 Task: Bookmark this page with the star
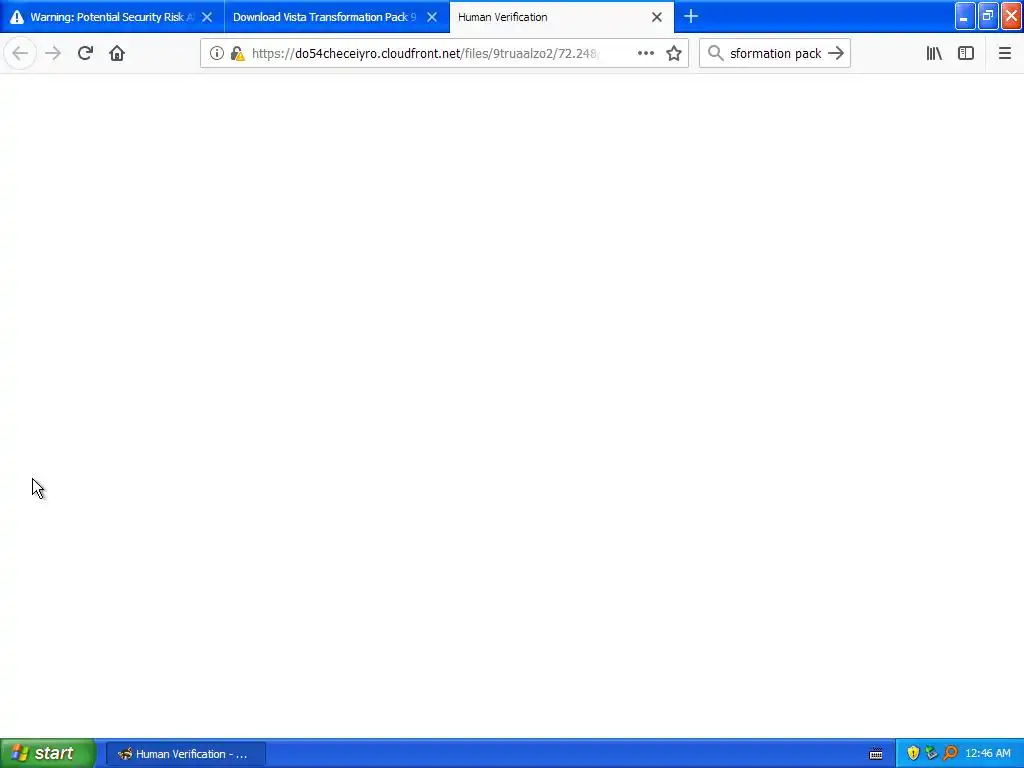click(x=674, y=53)
